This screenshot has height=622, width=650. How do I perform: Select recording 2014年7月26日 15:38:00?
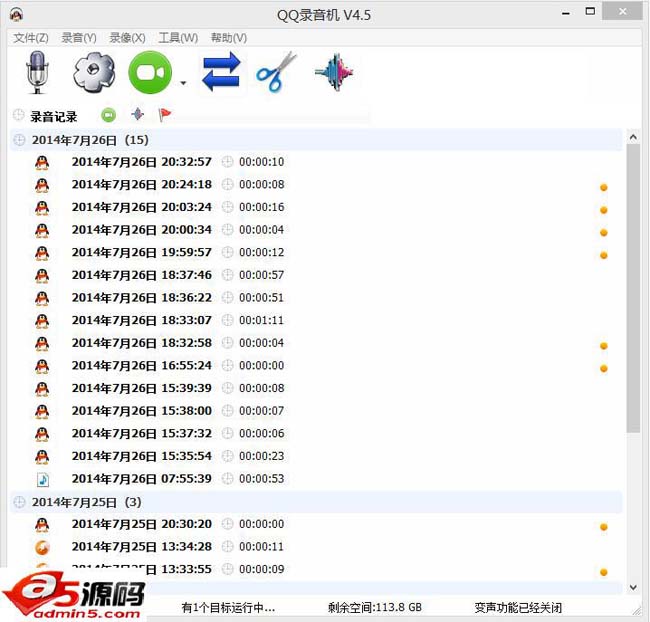tap(142, 411)
